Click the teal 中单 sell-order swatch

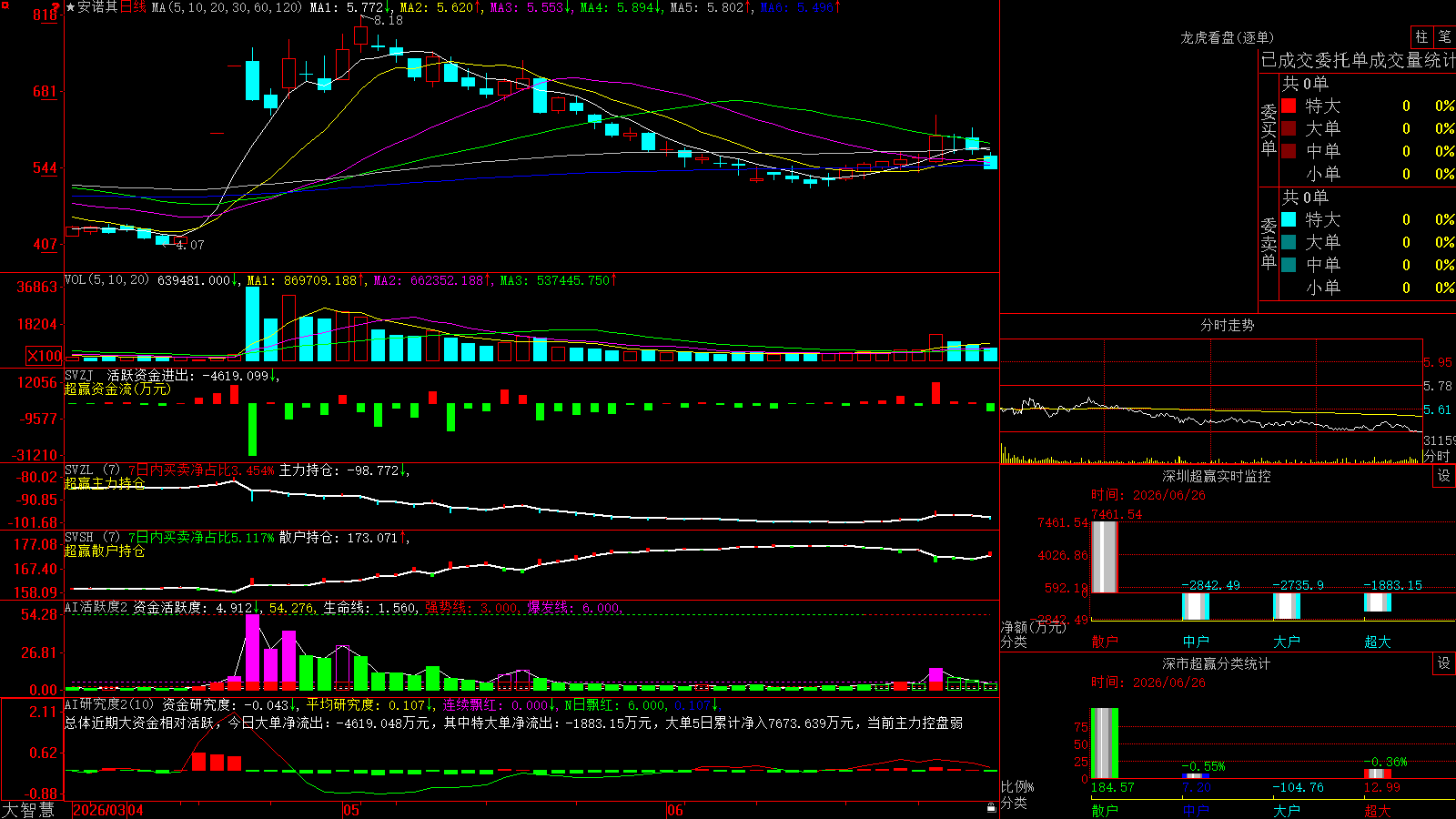[1289, 265]
